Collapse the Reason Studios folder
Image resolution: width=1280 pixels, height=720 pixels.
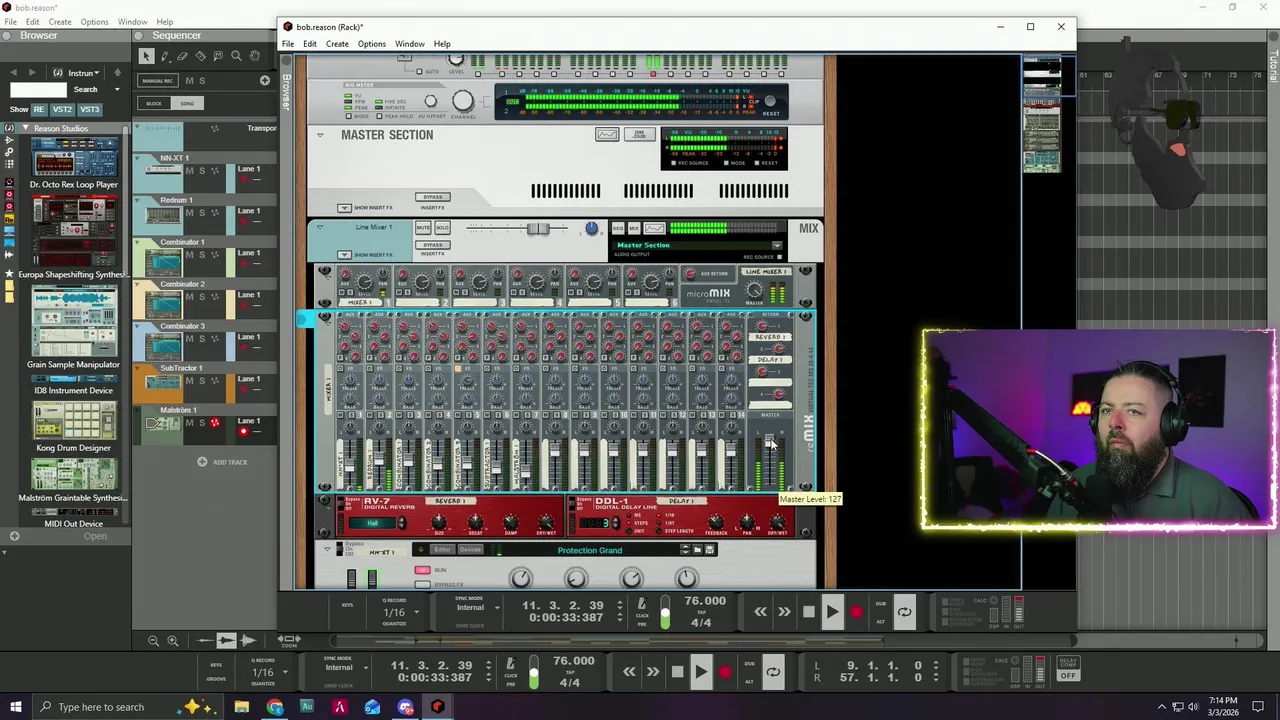(x=25, y=128)
